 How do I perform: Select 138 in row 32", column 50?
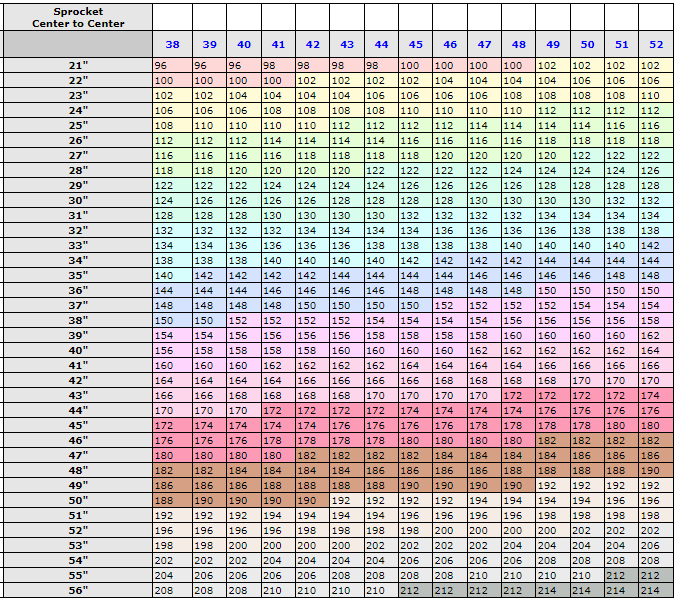[x=588, y=231]
